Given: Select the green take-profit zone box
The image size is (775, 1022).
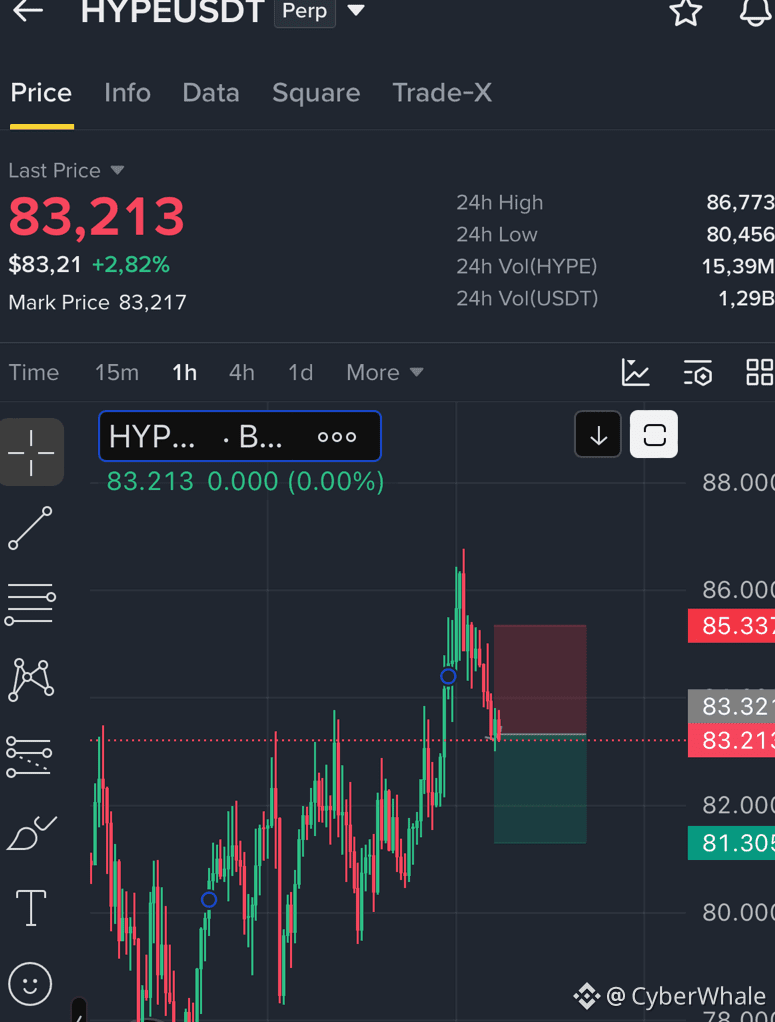Looking at the screenshot, I should click(x=540, y=789).
